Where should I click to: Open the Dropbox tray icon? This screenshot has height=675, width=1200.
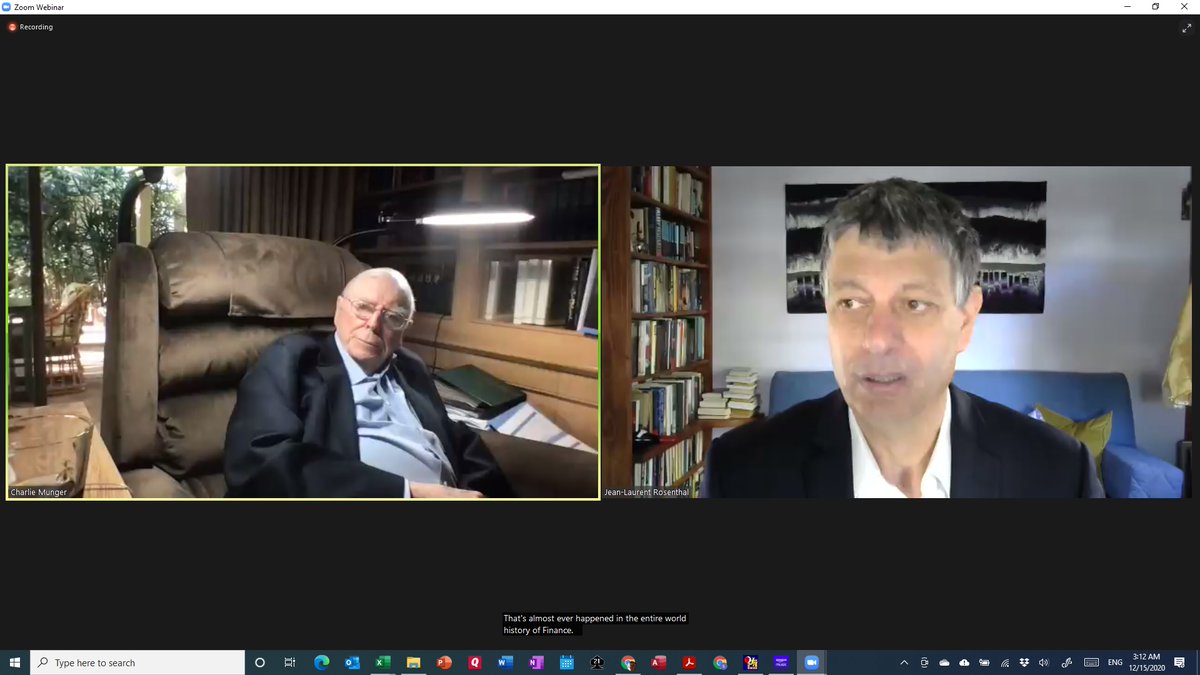(1025, 662)
